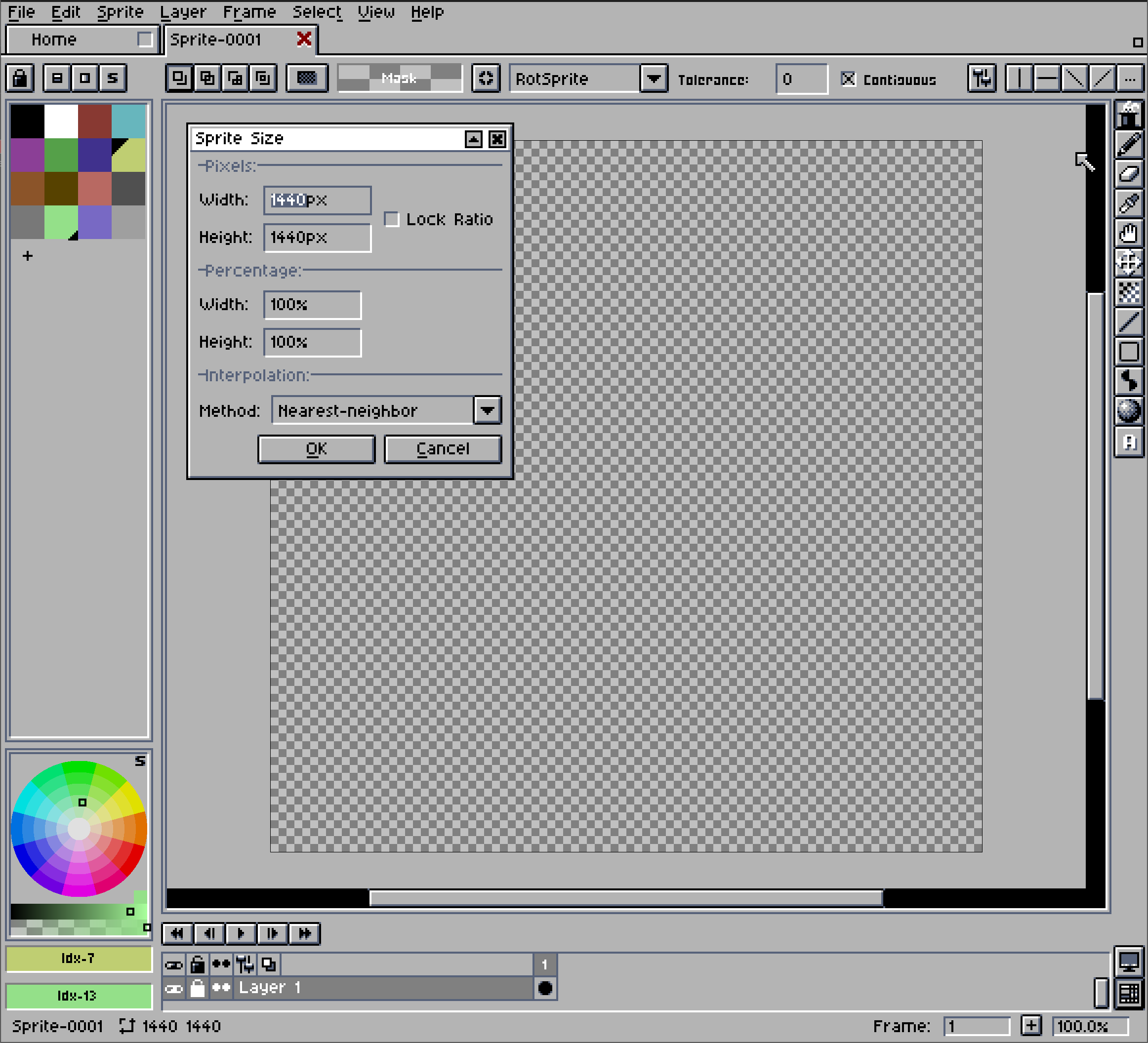Viewport: 1148px width, 1043px height.
Task: Select the Hand tool
Action: pos(1129,234)
